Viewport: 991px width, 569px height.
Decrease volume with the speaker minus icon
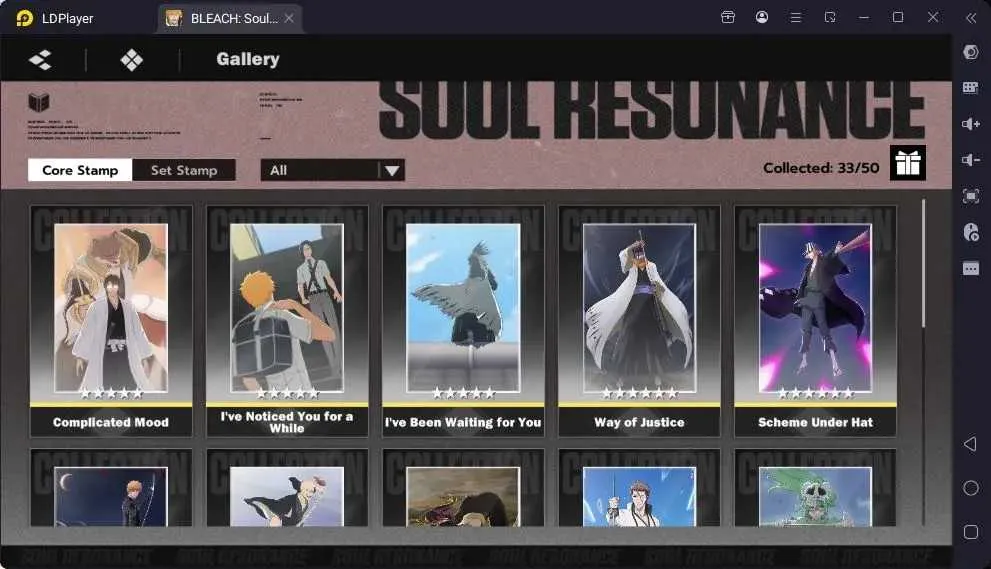[971, 160]
